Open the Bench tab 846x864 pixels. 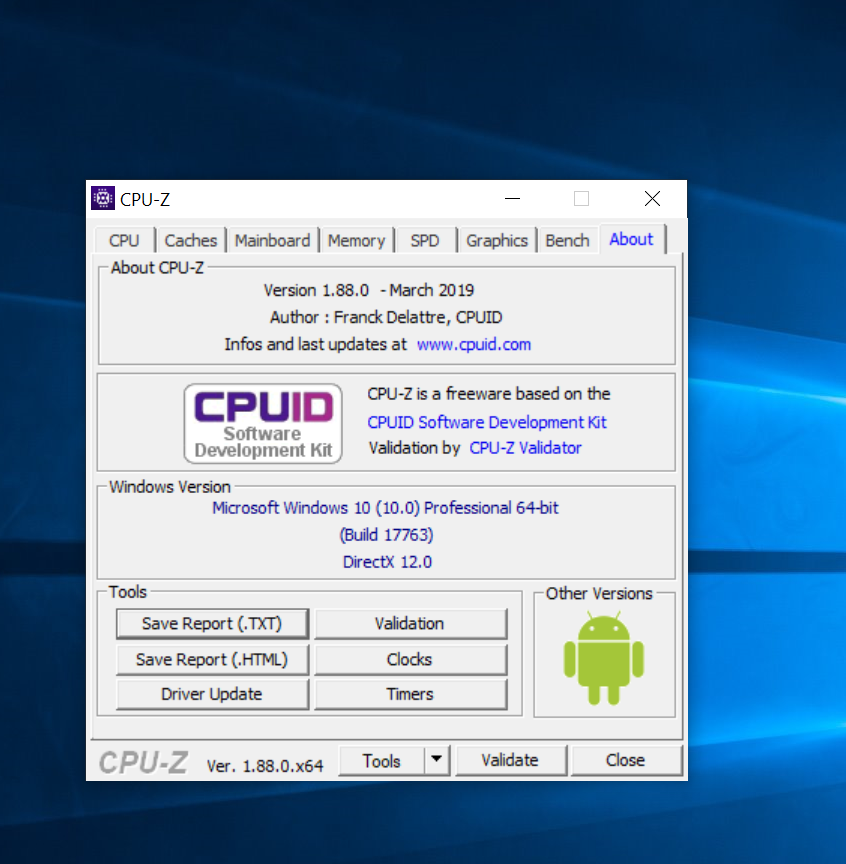point(568,241)
